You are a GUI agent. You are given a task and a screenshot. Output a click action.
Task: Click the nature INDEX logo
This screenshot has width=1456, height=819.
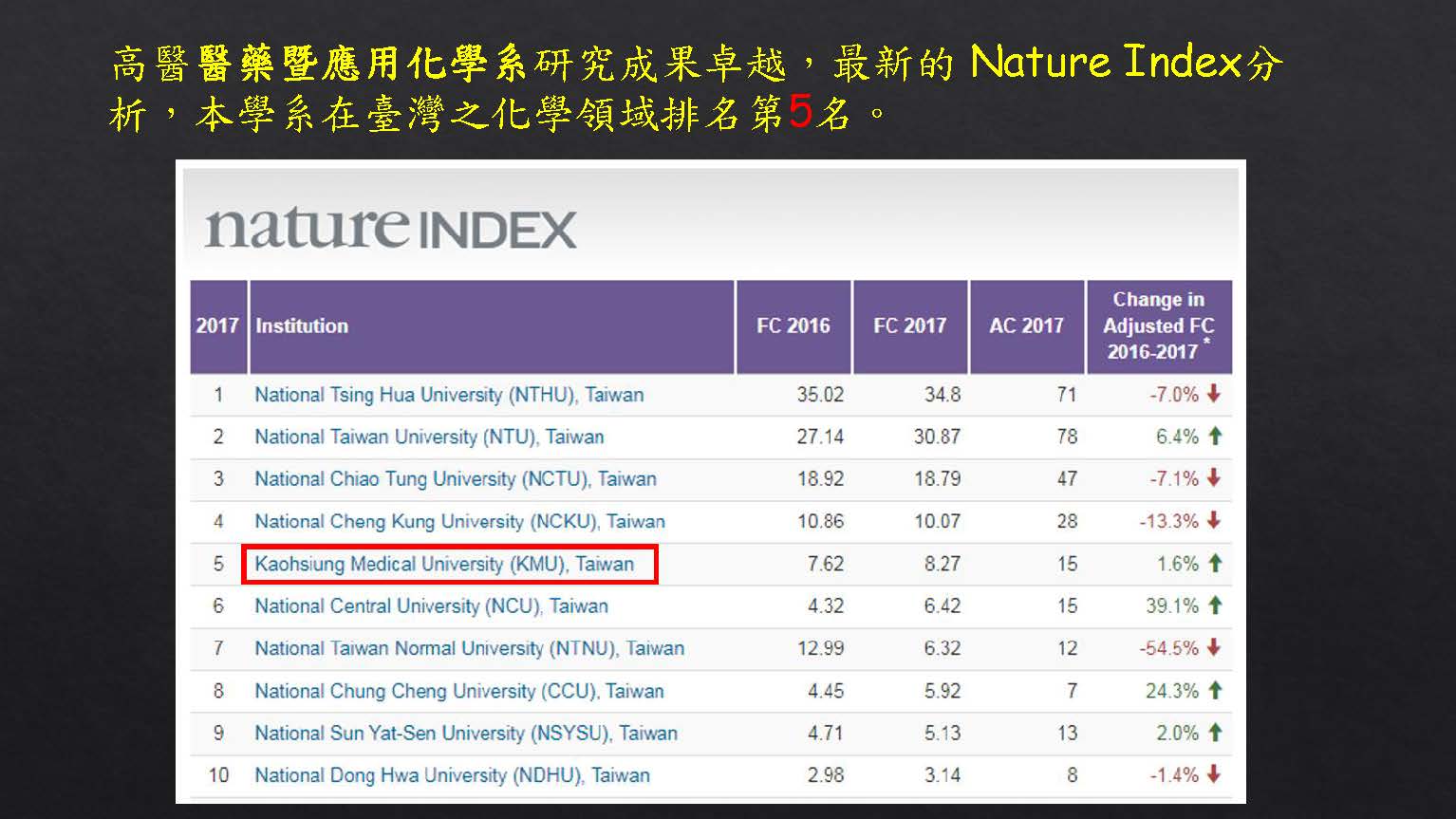(390, 228)
